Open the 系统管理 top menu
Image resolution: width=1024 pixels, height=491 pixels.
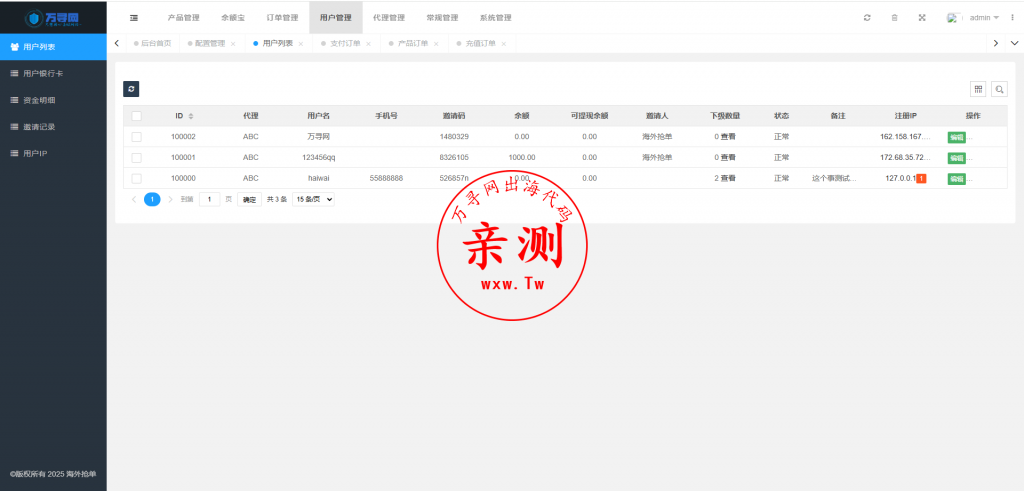[x=495, y=18]
